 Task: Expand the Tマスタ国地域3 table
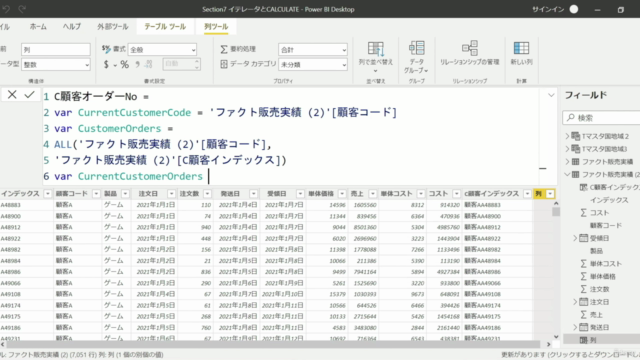pyautogui.click(x=567, y=149)
